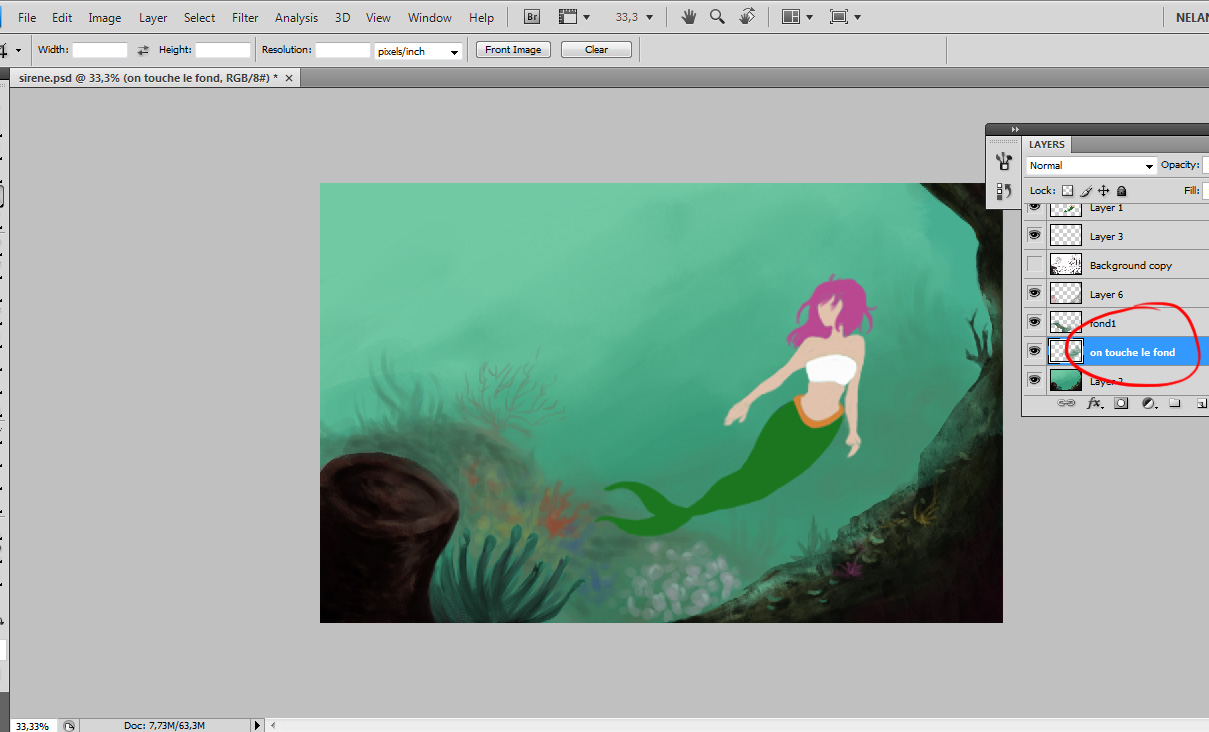Click the Front Image button

tap(513, 50)
